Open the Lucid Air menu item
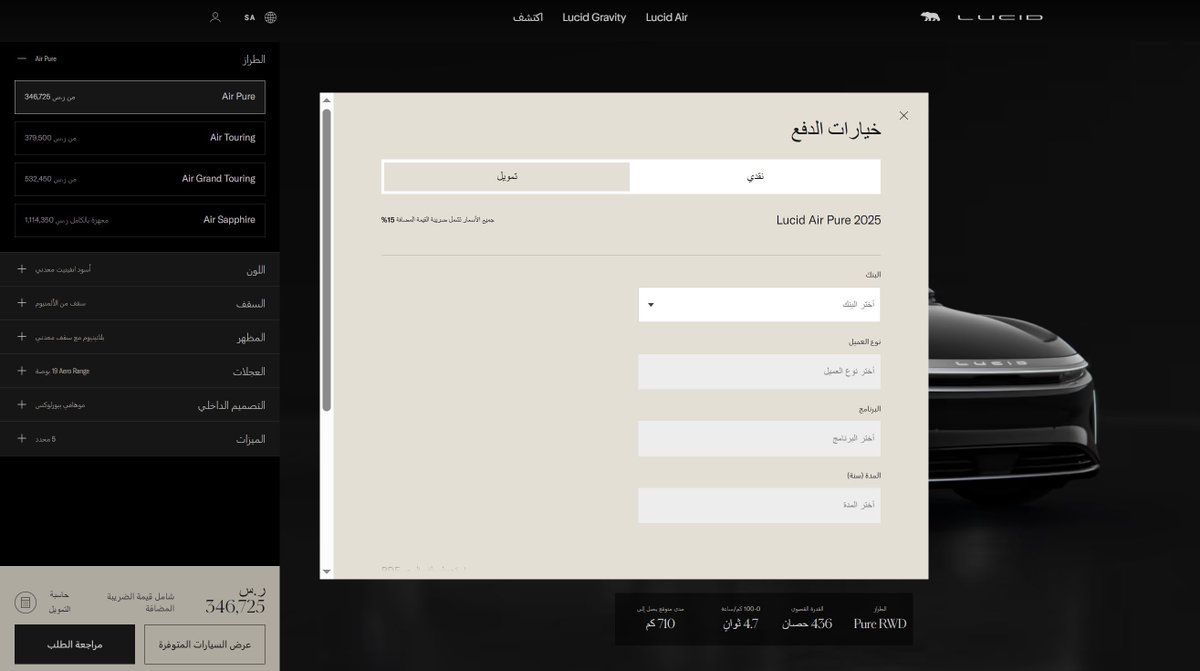This screenshot has width=1200, height=671. click(x=667, y=17)
